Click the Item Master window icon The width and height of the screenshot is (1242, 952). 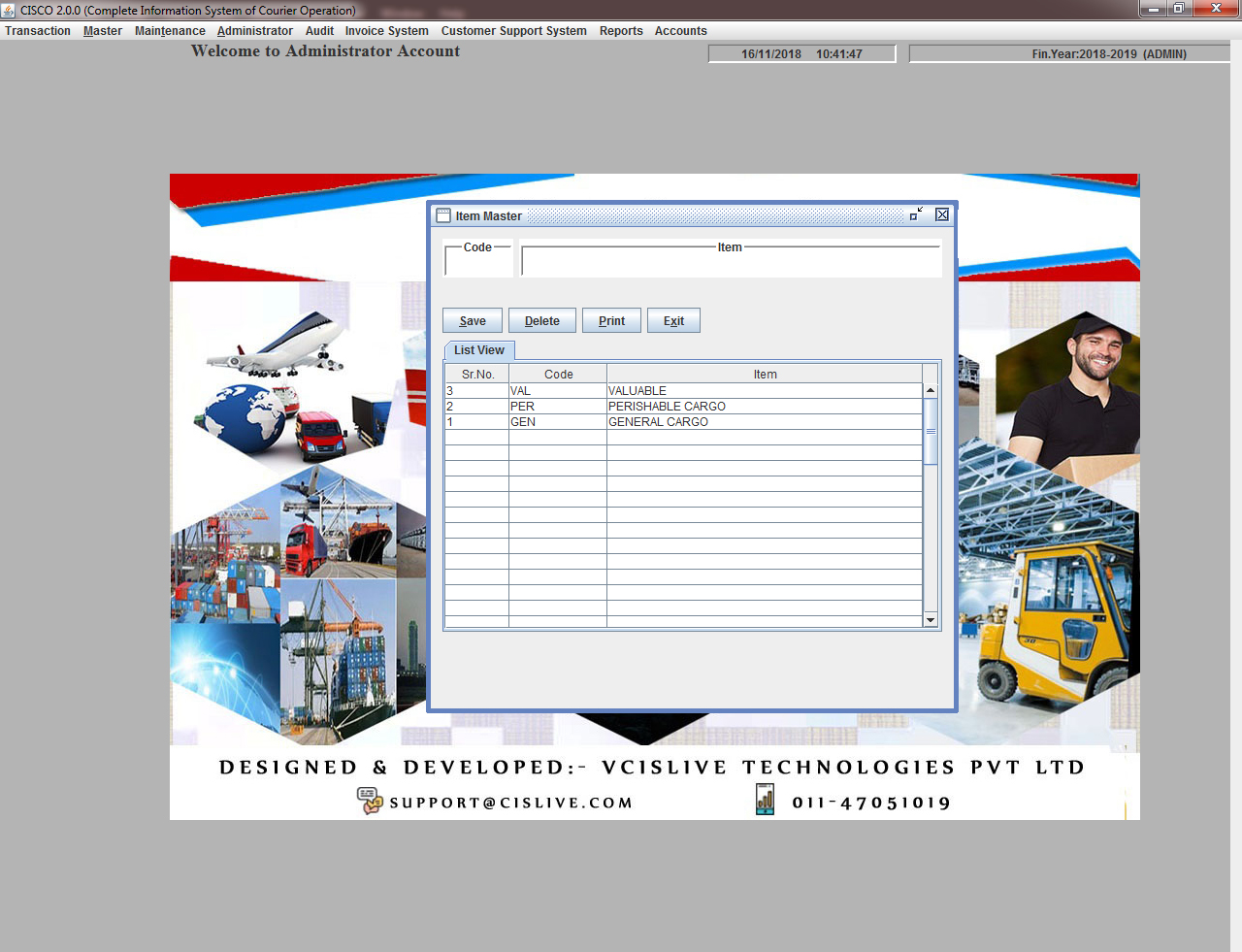[443, 215]
